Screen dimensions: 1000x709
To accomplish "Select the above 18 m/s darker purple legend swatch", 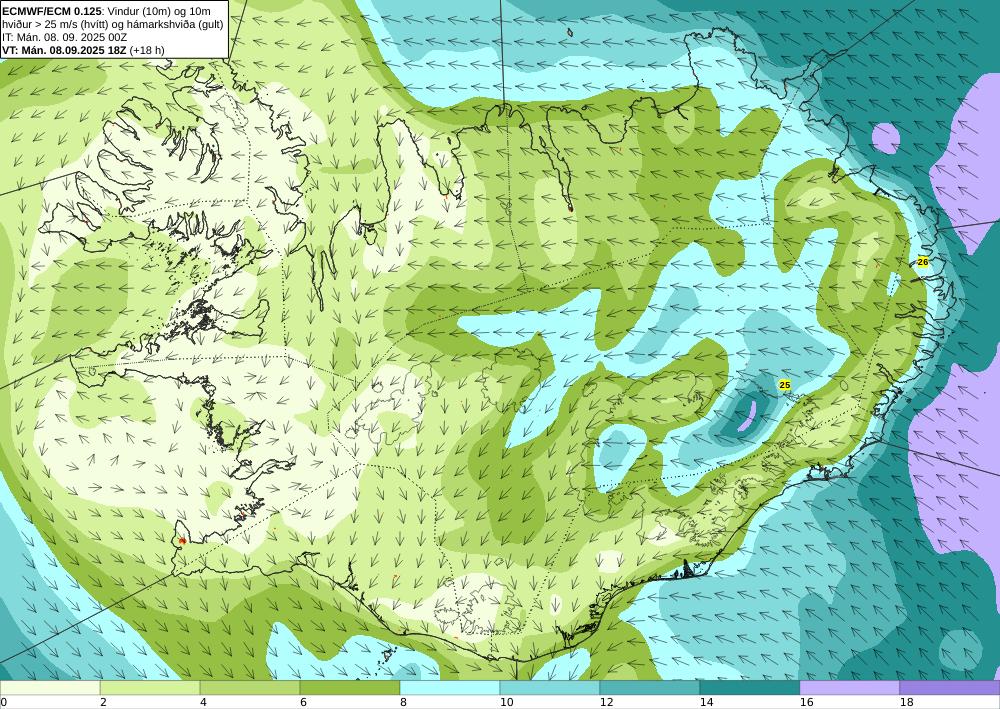I will (x=950, y=688).
